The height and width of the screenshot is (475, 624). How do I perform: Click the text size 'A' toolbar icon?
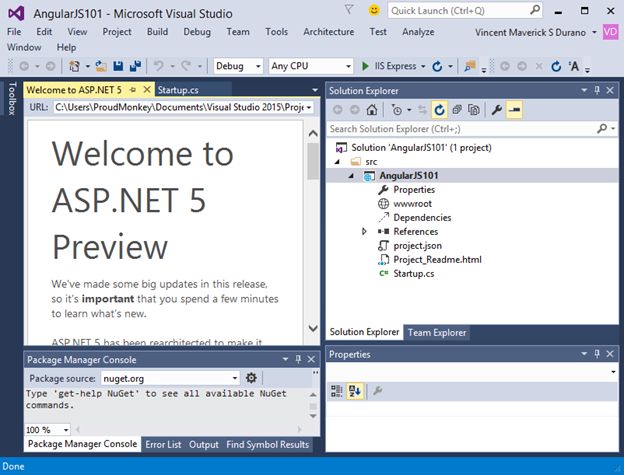tap(573, 66)
